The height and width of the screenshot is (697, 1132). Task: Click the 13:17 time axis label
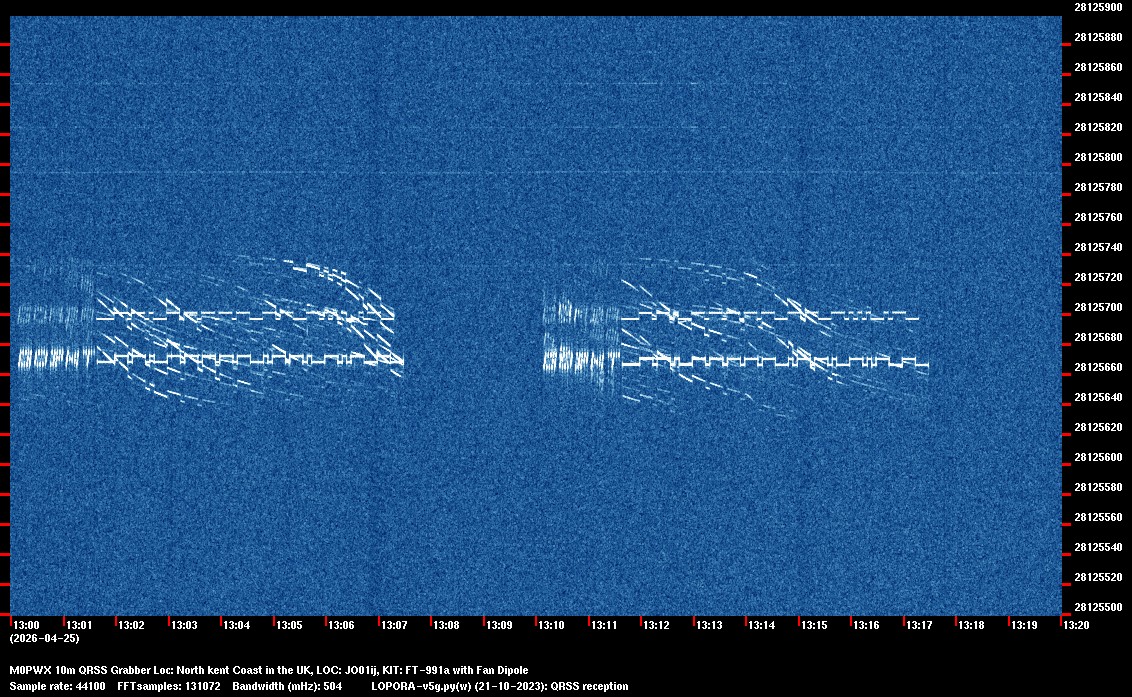919,625
